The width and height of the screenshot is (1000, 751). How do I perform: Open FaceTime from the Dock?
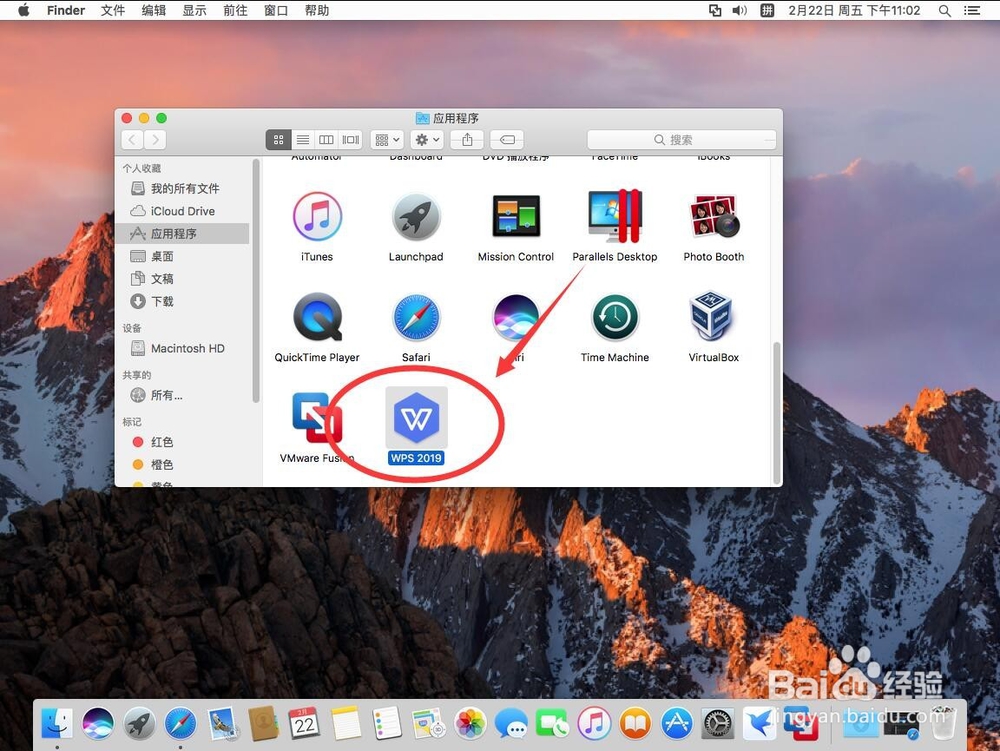coord(552,724)
